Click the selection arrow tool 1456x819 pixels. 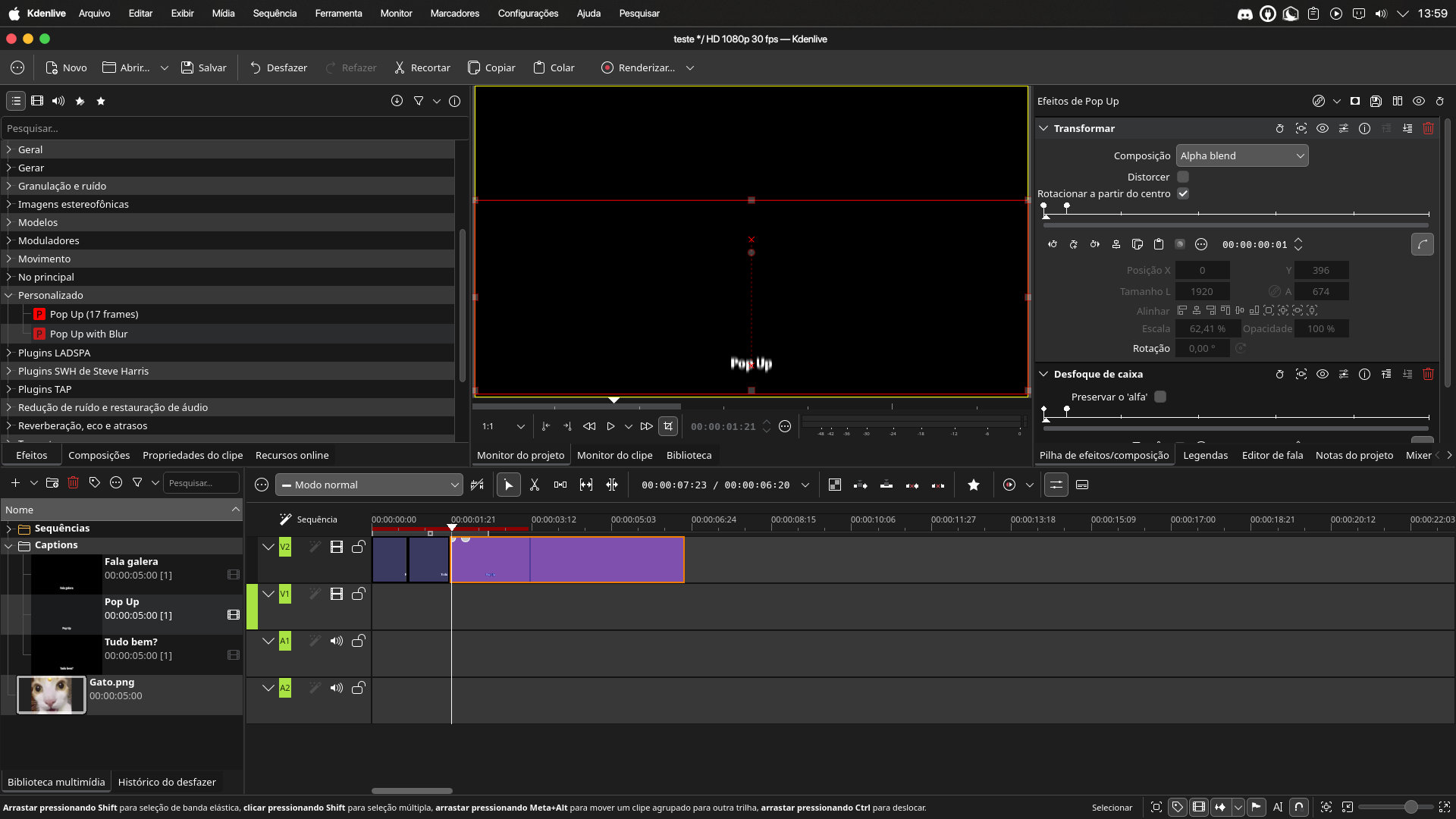pos(509,485)
